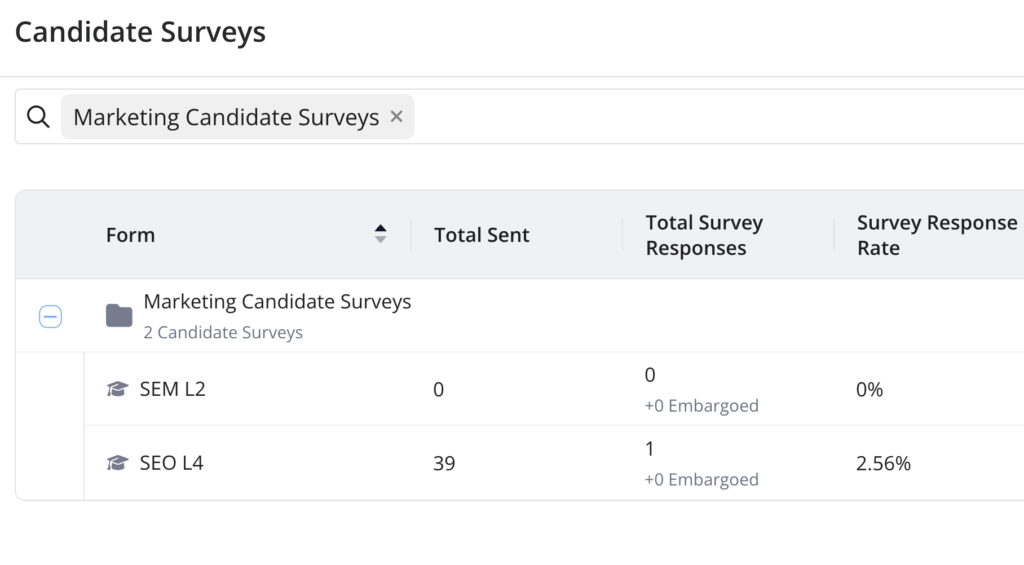Click the Survey Response Rate column header
The width and height of the screenshot is (1024, 565).
tap(936, 235)
